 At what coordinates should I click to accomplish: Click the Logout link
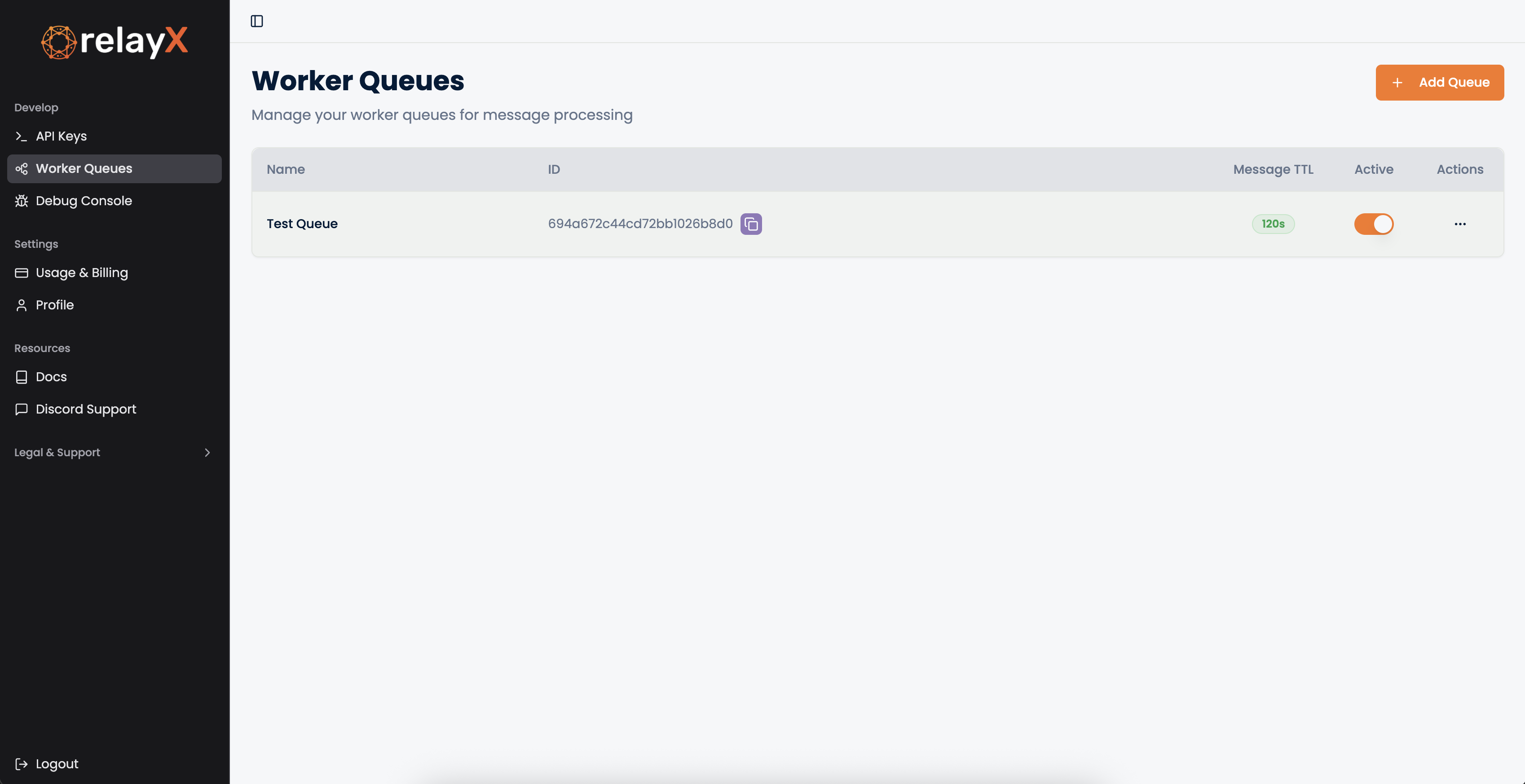point(57,764)
